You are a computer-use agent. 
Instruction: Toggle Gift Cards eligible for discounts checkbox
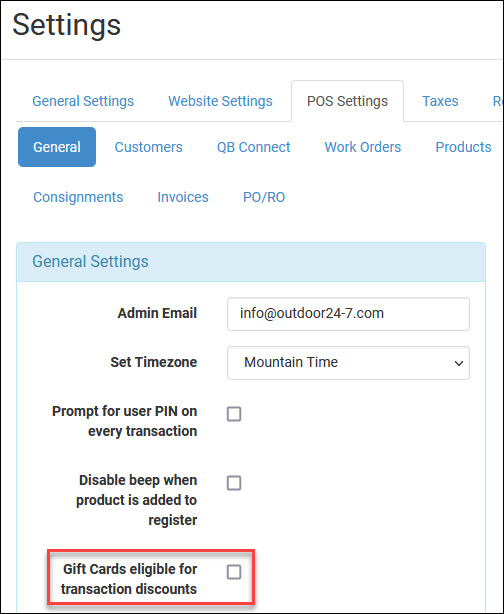click(234, 572)
